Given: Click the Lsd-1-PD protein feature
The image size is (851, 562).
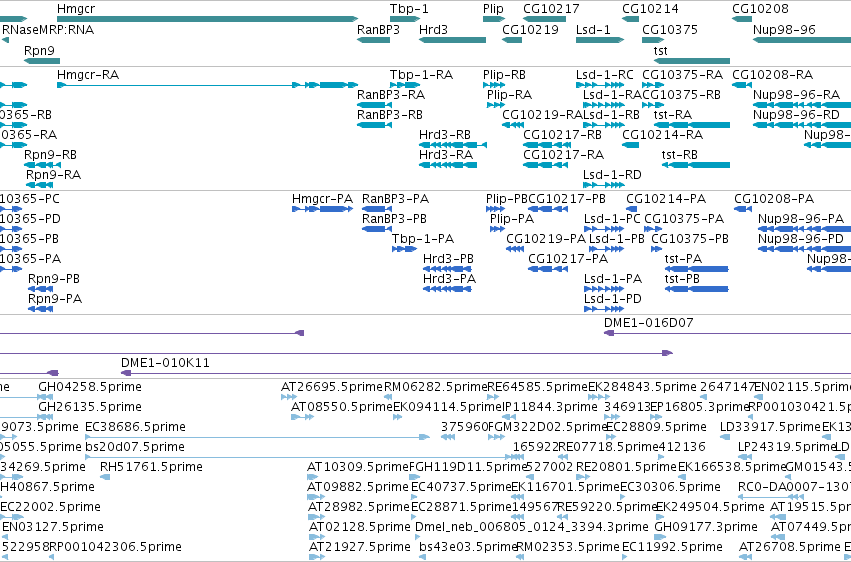Looking at the screenshot, I should (604, 309).
